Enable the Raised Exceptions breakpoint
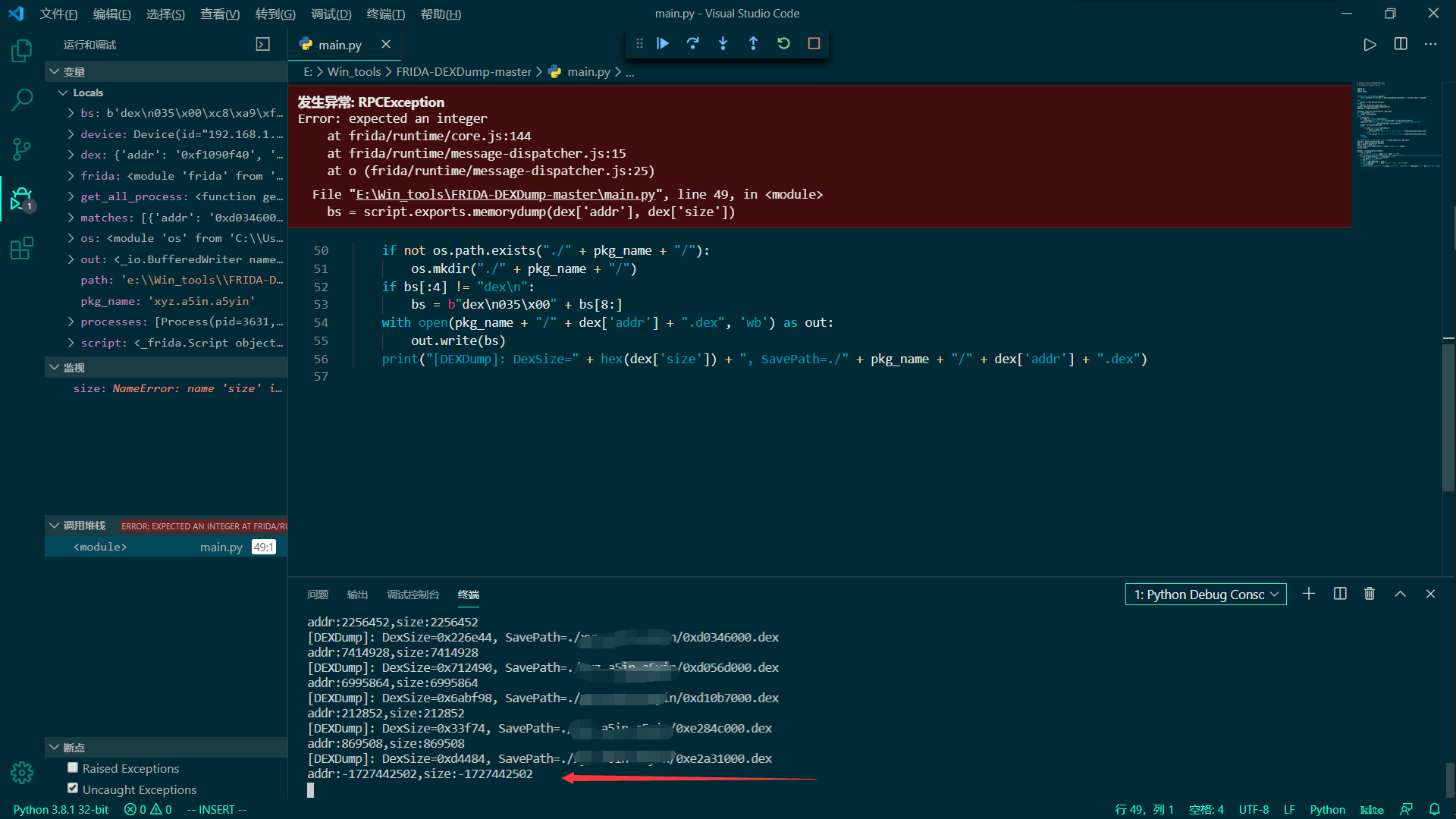This screenshot has height=819, width=1456. tap(72, 767)
